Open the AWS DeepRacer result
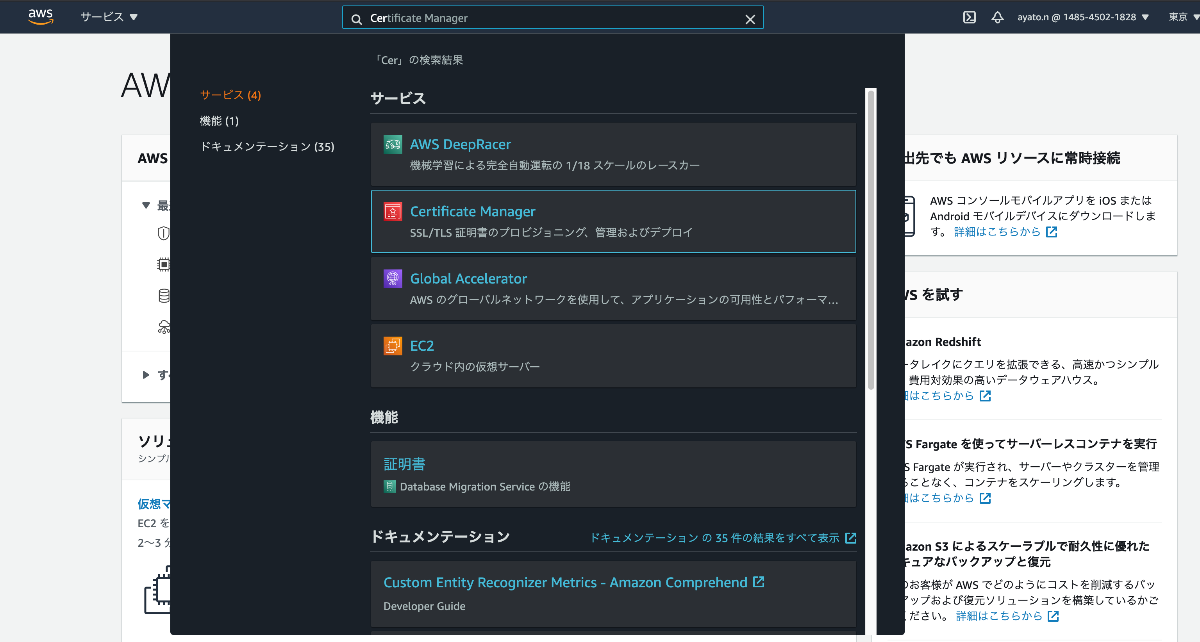This screenshot has width=1200, height=642. (613, 154)
